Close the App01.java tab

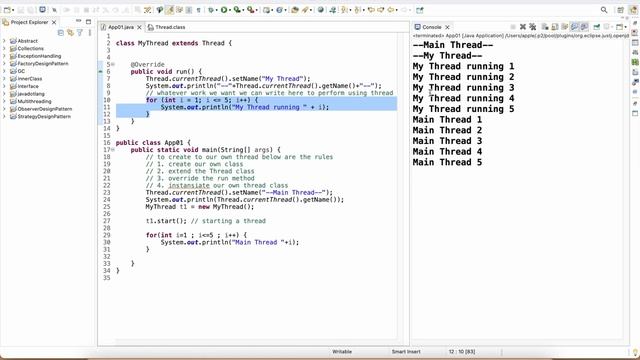tap(139, 27)
